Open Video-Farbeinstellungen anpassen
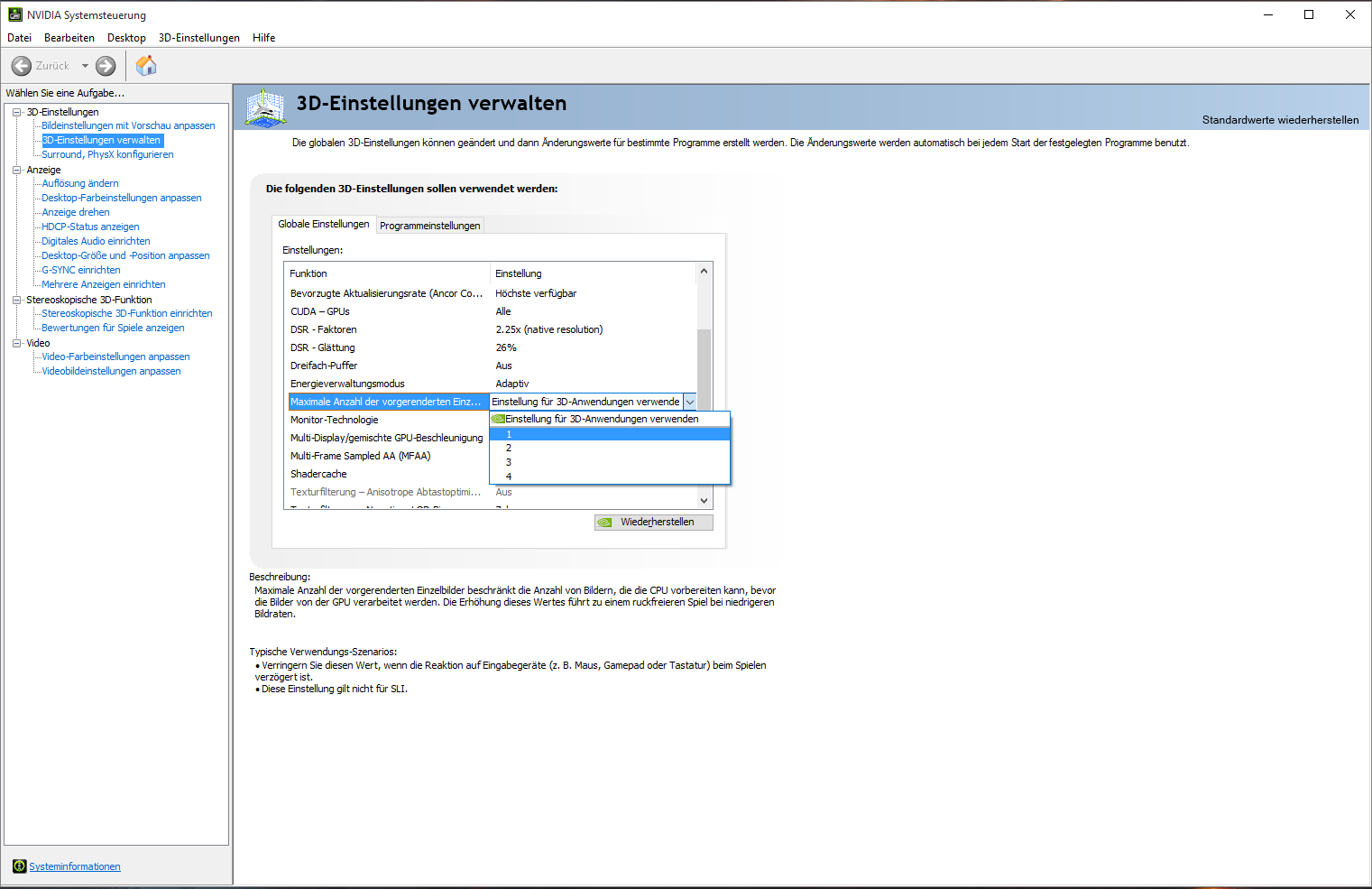Image resolution: width=1372 pixels, height=889 pixels. [x=115, y=357]
